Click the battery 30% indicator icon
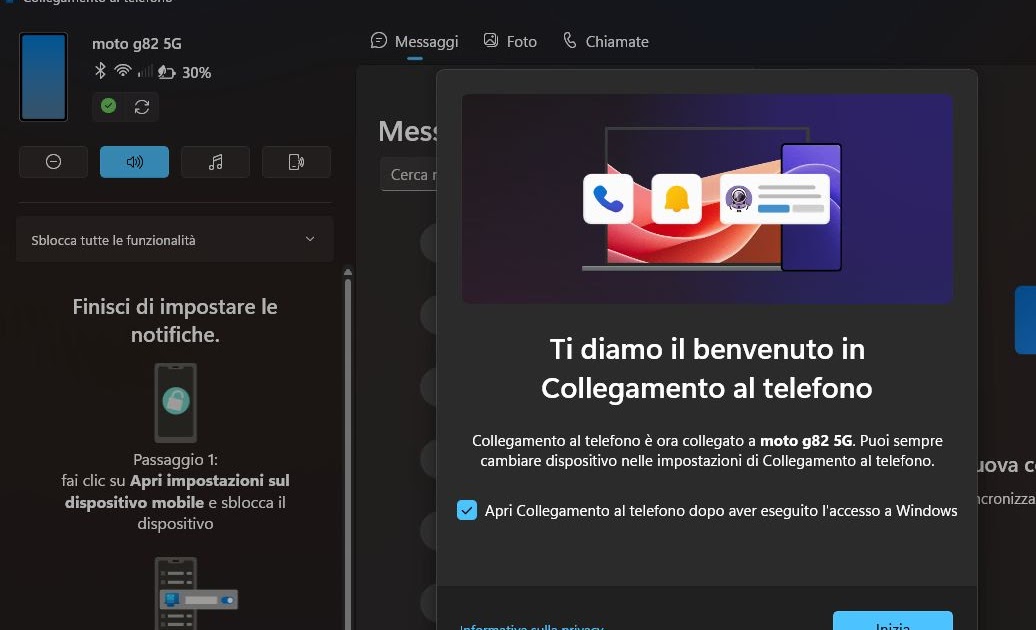The image size is (1036, 630). pos(166,72)
